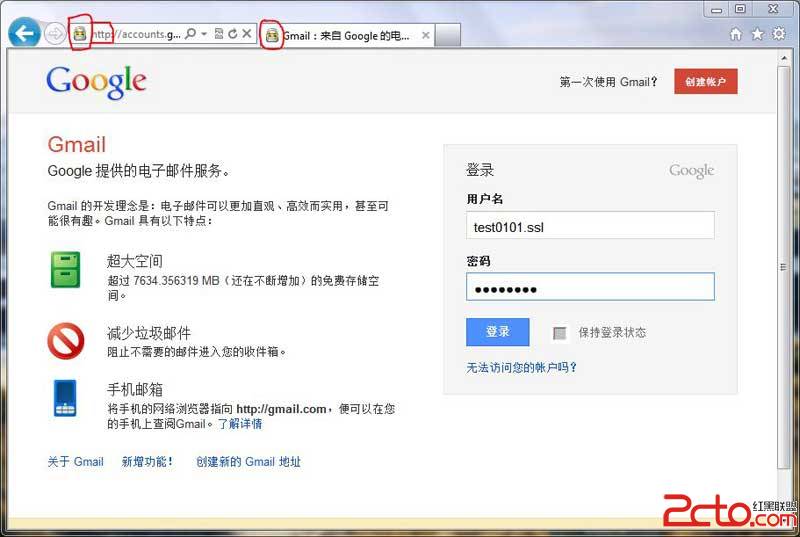Open the favorites star

tap(758, 34)
